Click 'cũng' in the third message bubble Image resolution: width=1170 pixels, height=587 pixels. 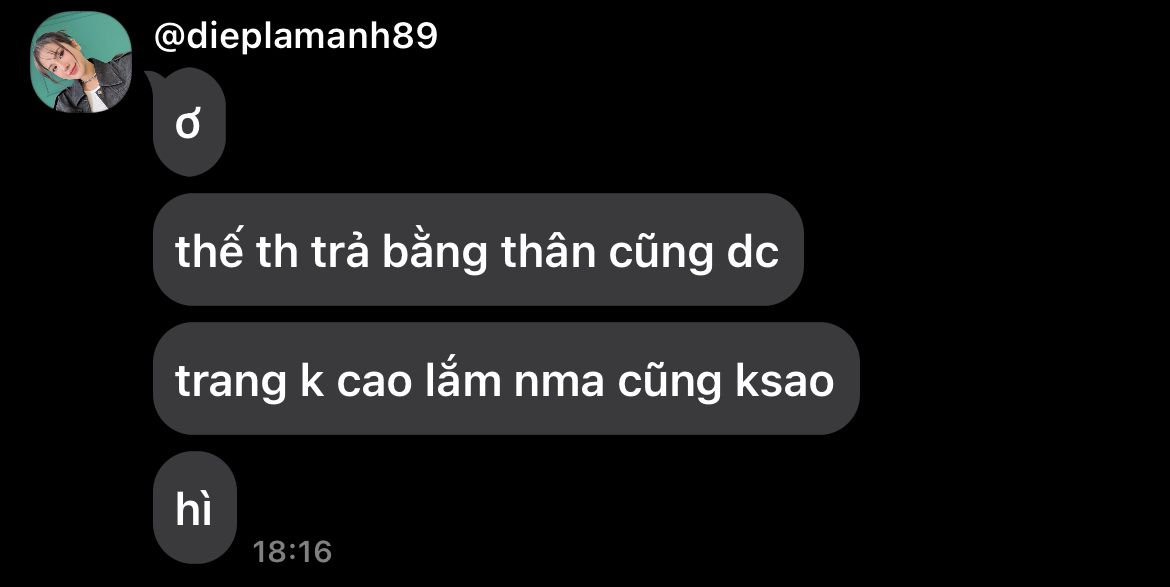point(669,384)
